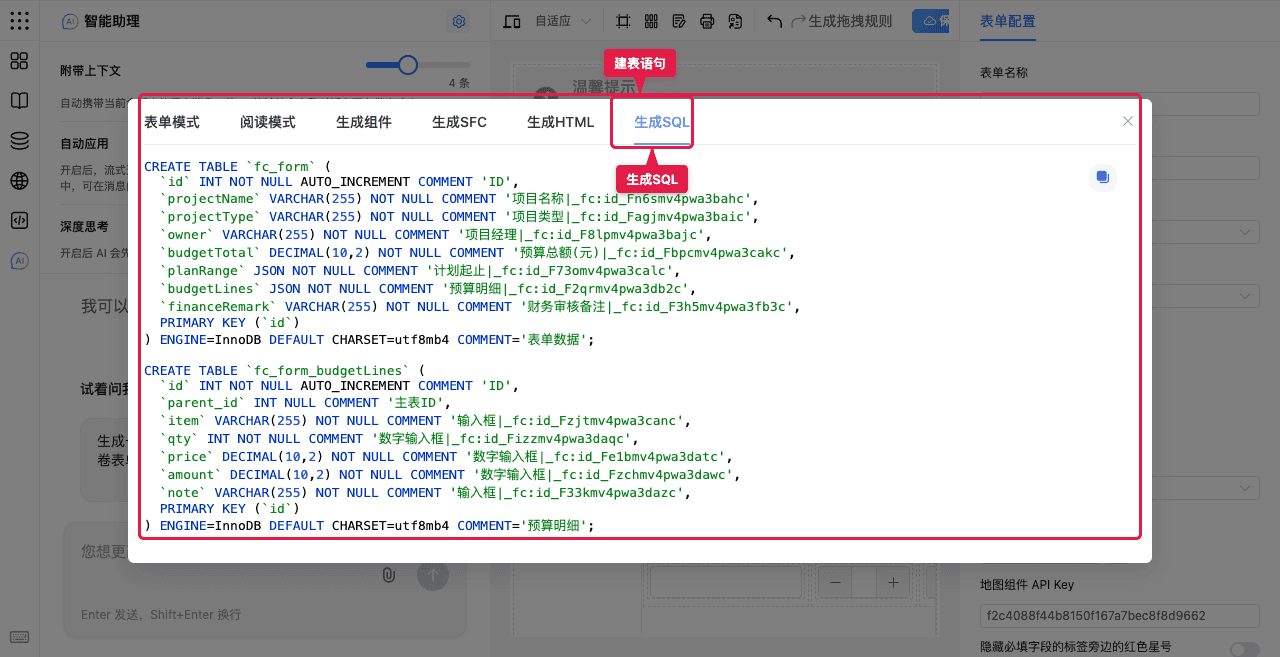The height and width of the screenshot is (657, 1280).
Task: Click the device preview icon in toolbar
Action: tap(512, 21)
